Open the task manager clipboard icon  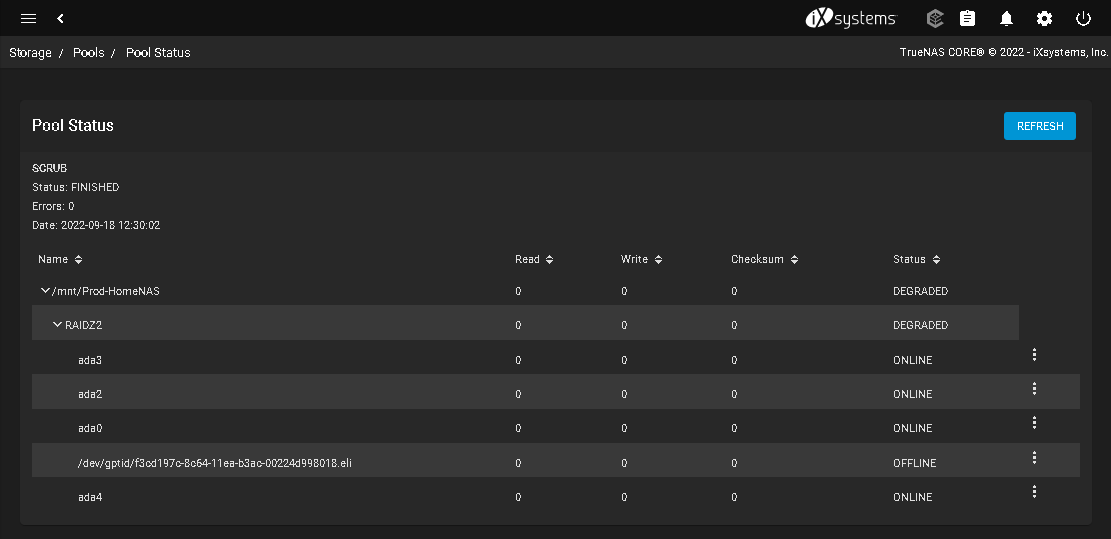tap(968, 18)
